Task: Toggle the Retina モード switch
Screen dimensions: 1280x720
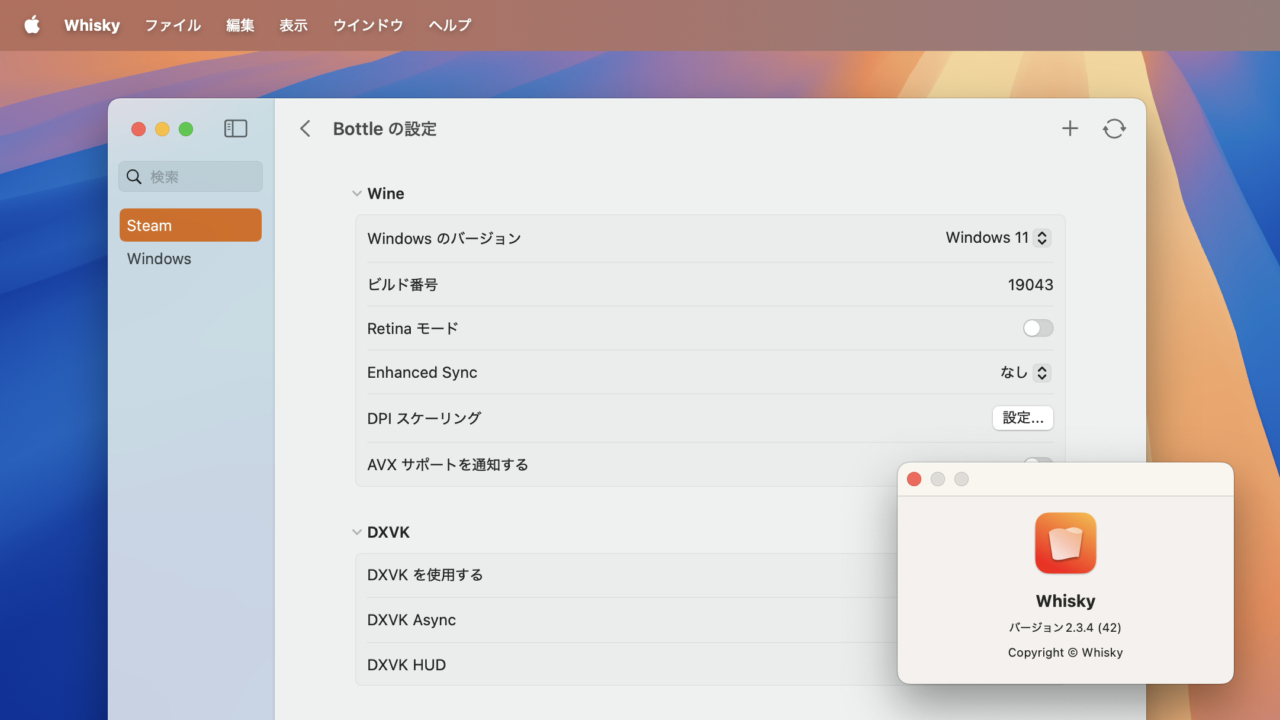Action: 1038,328
